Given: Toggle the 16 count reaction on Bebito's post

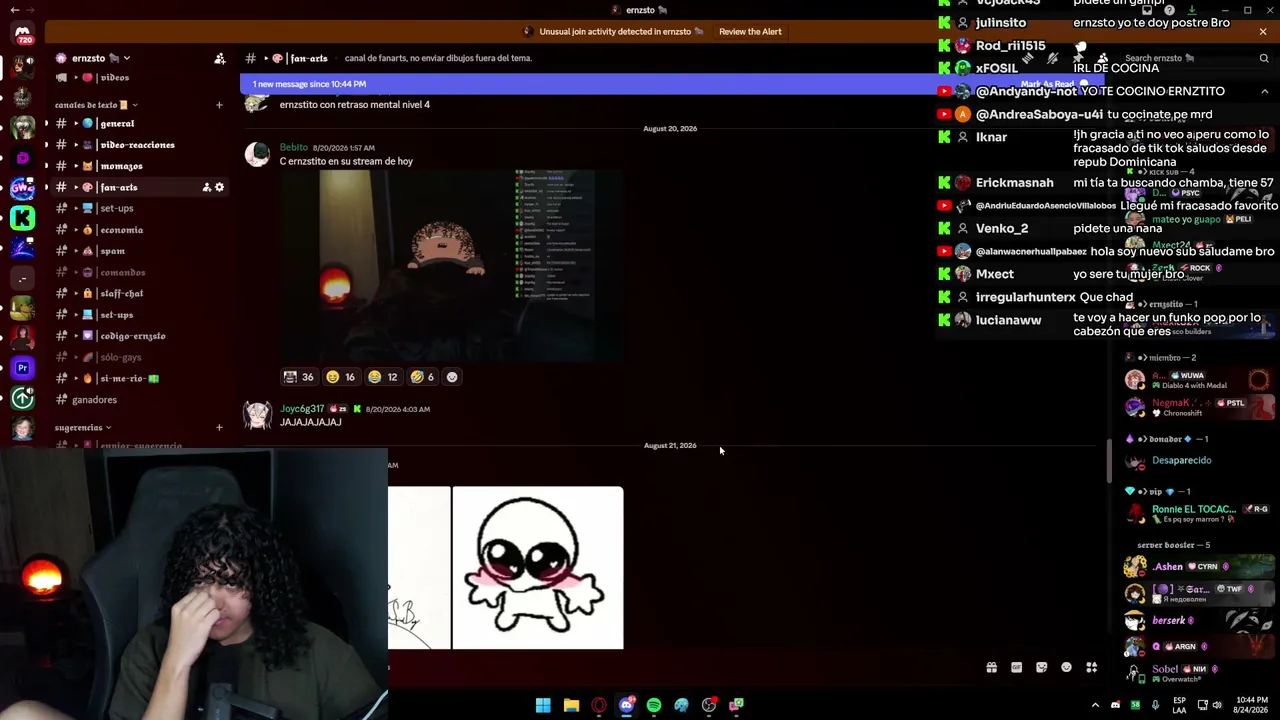Looking at the screenshot, I should point(341,377).
